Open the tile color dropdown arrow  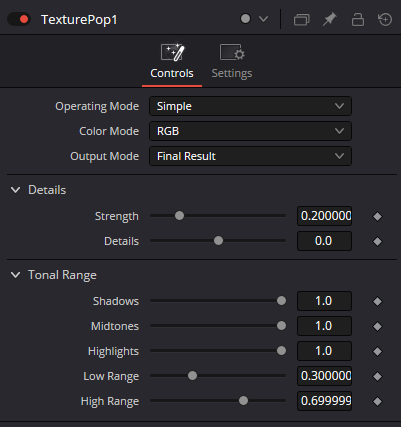click(263, 19)
